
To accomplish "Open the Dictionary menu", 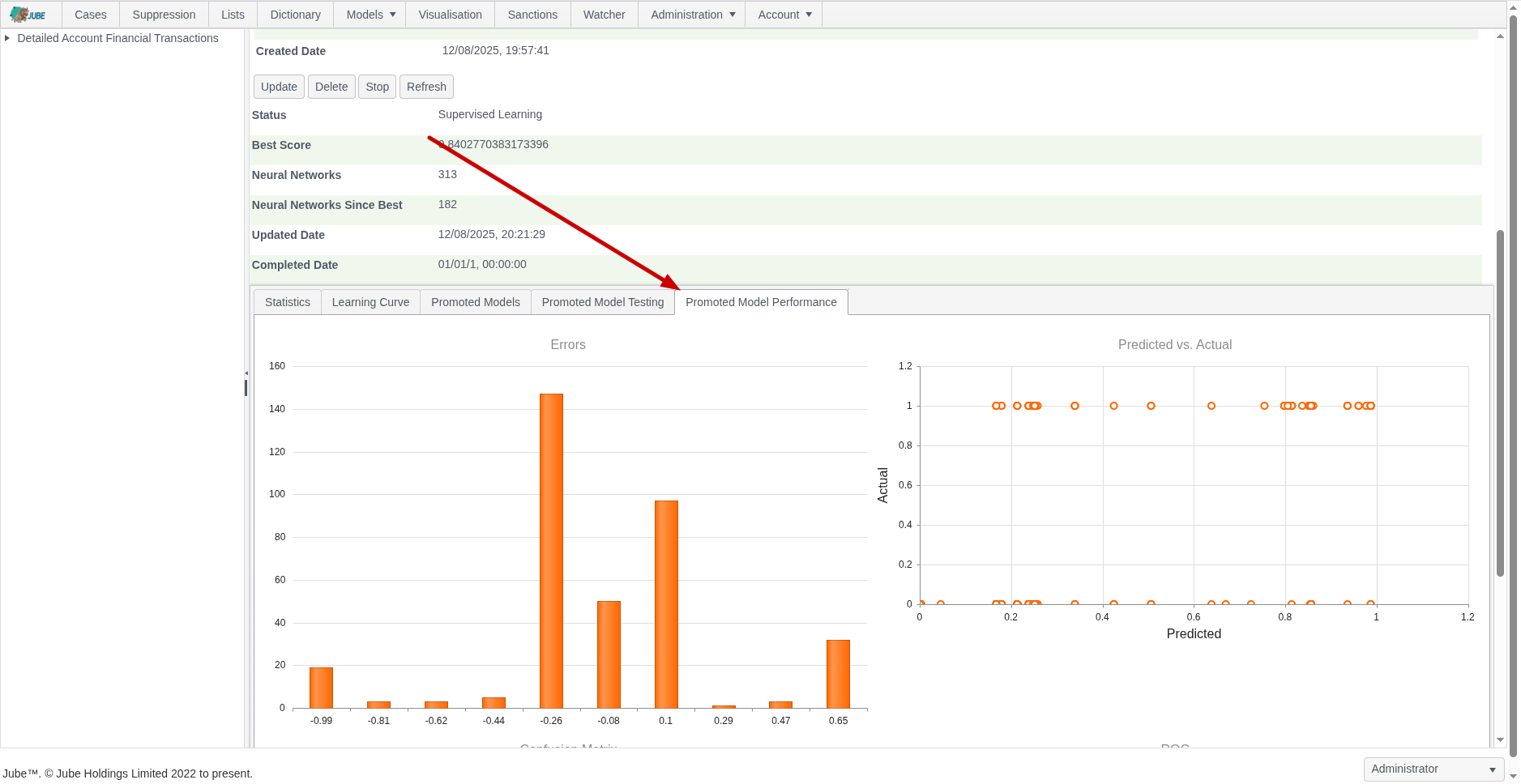I will (x=296, y=15).
